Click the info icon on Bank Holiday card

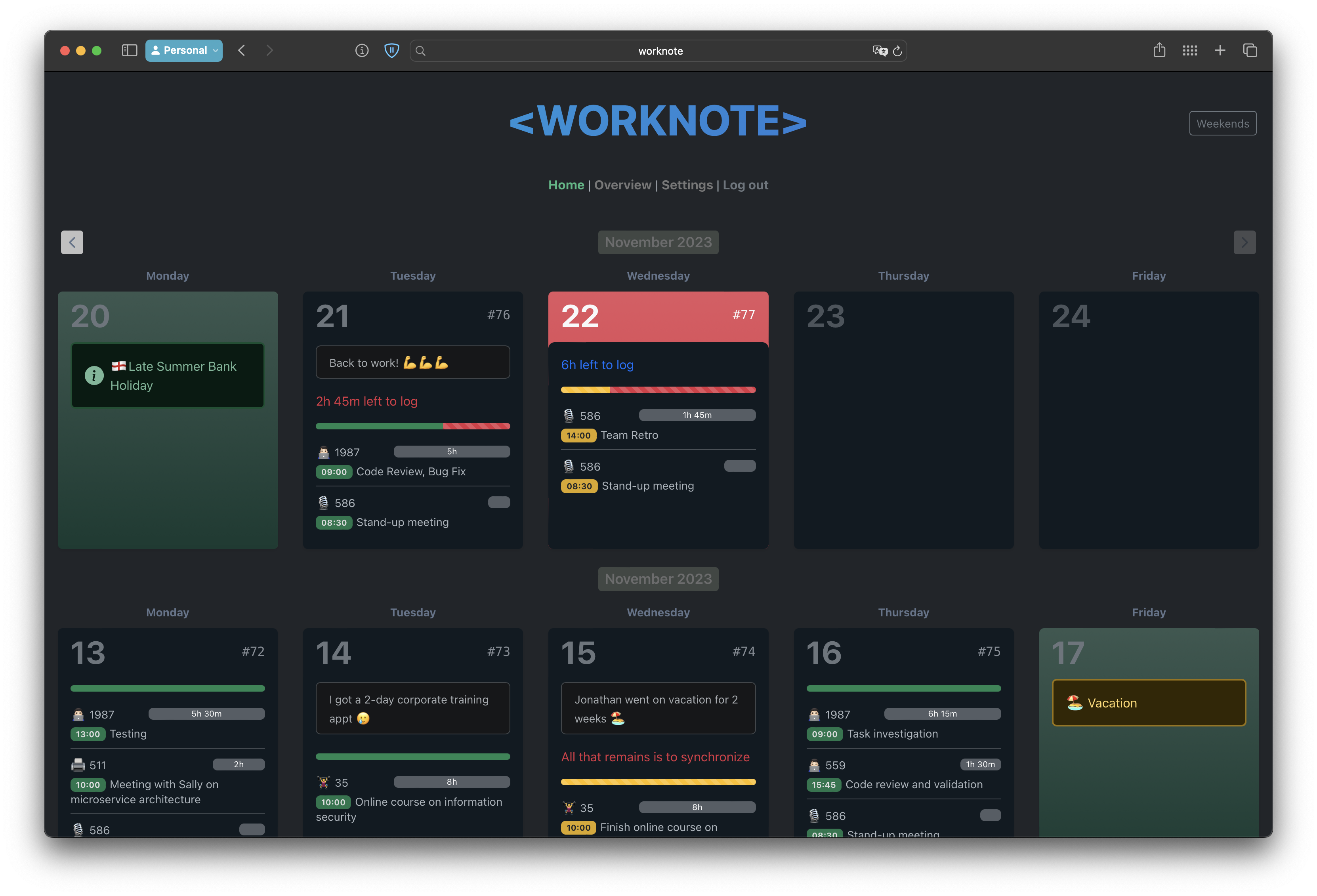(x=94, y=375)
